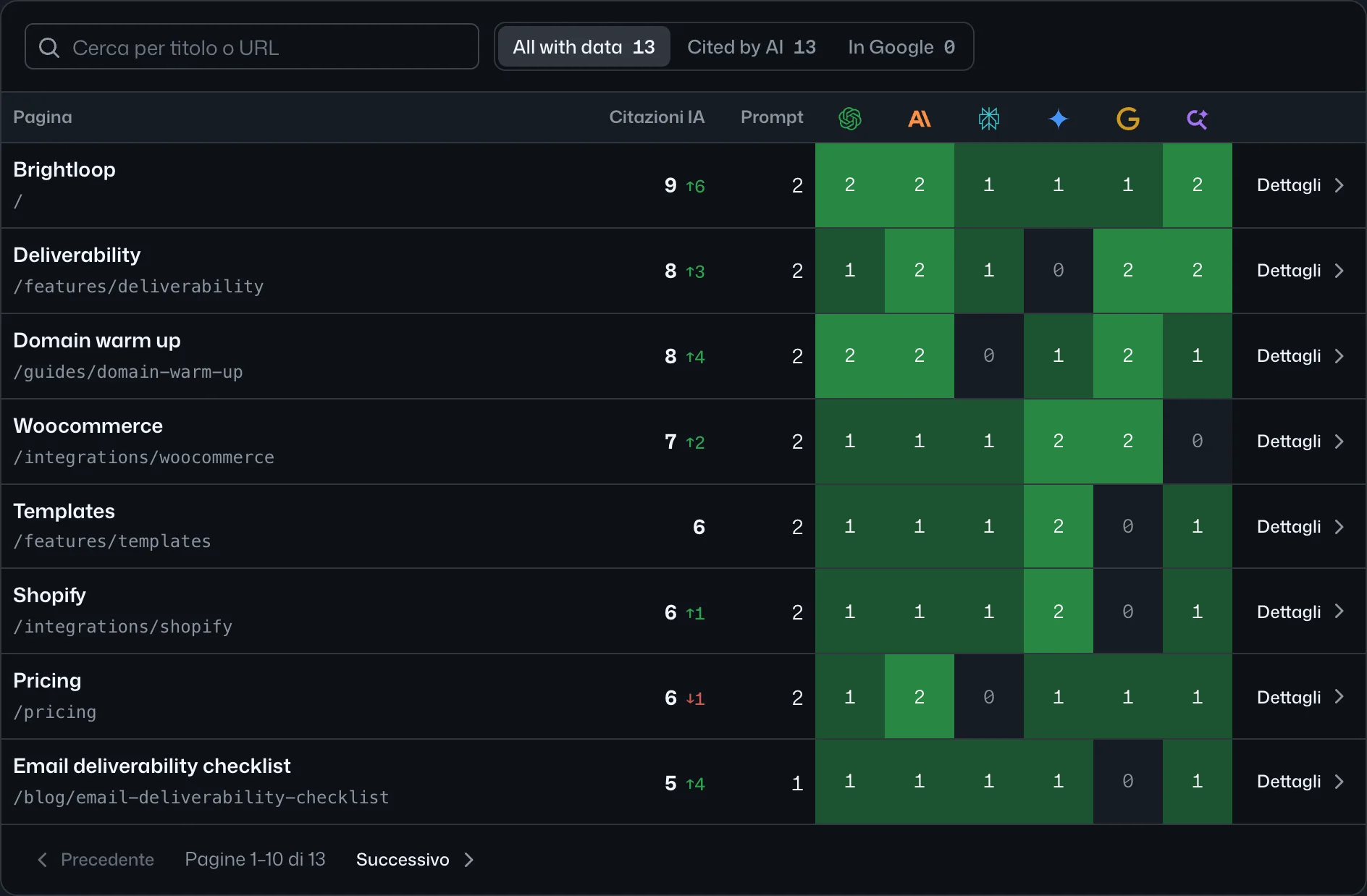Open Dettagli for Email deliverability checklist
The height and width of the screenshot is (896, 1367).
[1300, 782]
